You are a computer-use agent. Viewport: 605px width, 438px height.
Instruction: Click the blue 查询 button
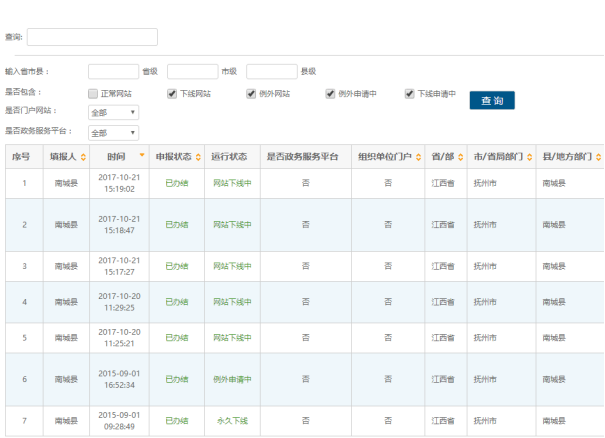point(492,100)
